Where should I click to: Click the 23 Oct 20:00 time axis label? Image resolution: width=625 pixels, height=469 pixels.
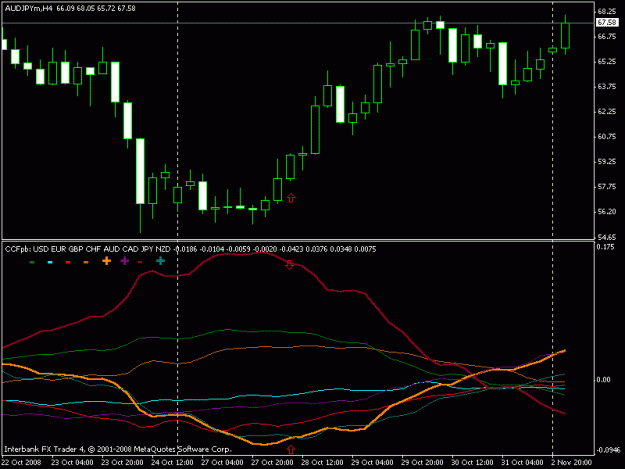click(122, 463)
